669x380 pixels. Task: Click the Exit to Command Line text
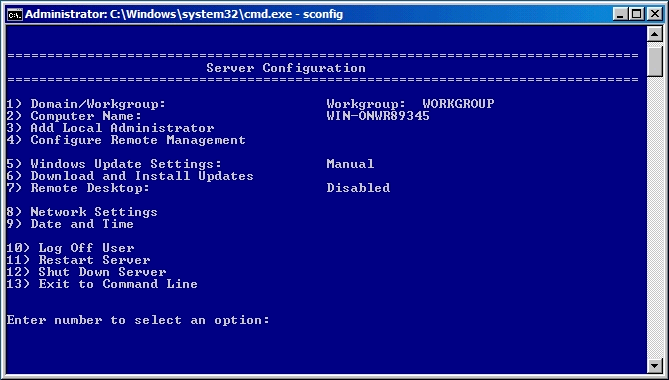tap(118, 284)
